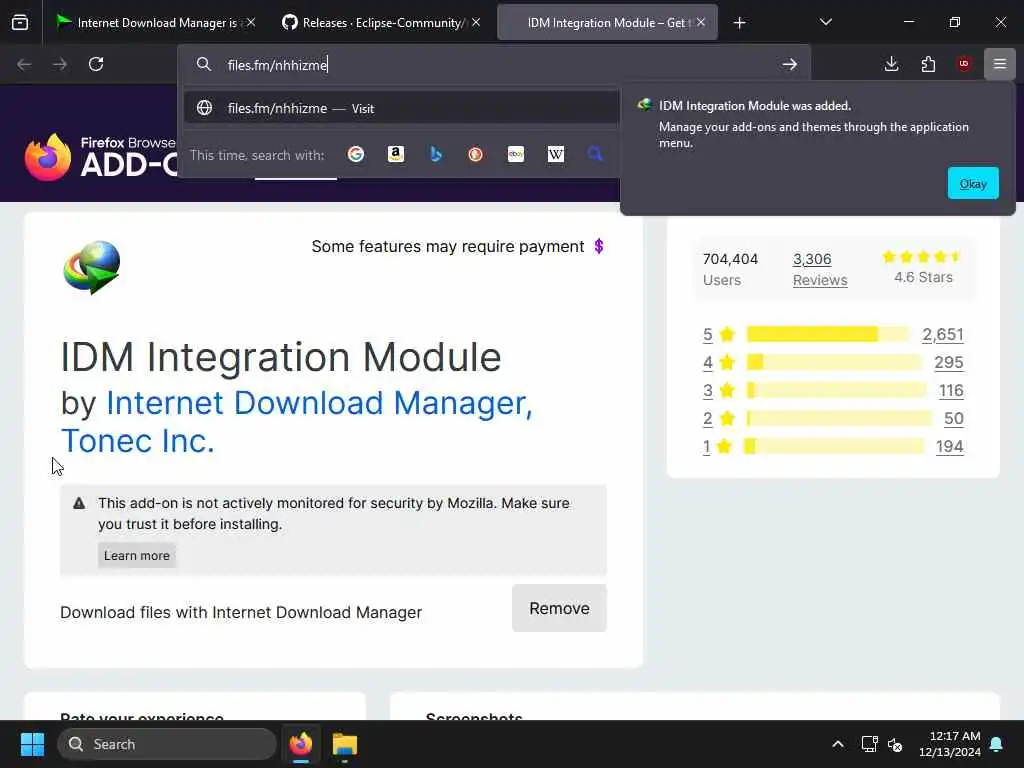Screen dimensions: 1024x768
Task: Click the 5 star rating bar
Action: [x=828, y=334]
